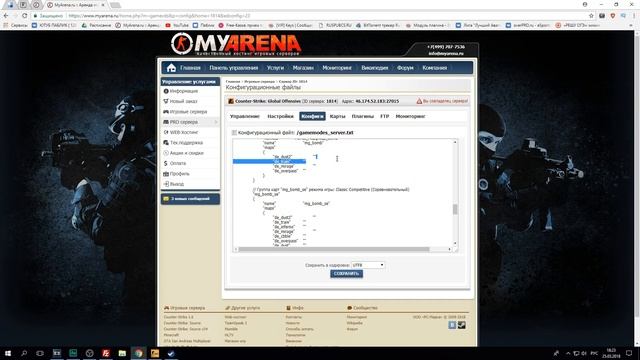Expand the PRO сервера submenu arrow
Screen dimensions: 640x360
click(216, 122)
